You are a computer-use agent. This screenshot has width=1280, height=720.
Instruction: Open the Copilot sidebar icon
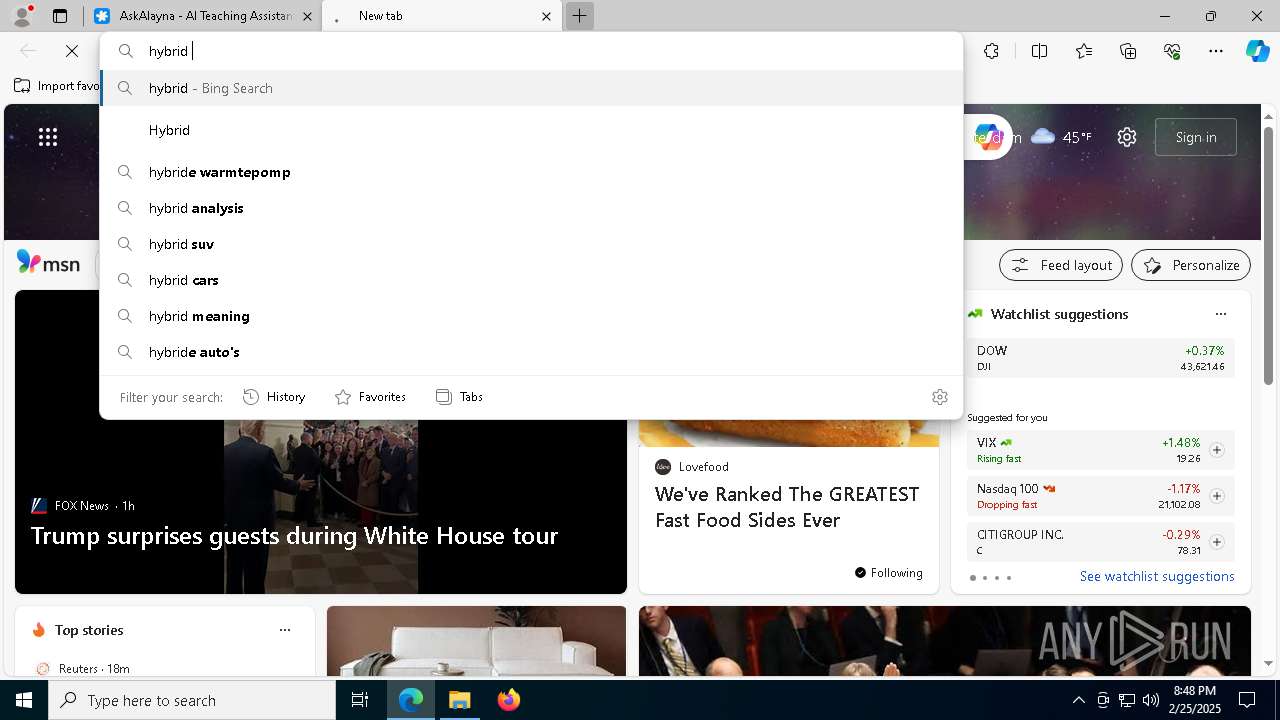(1257, 51)
